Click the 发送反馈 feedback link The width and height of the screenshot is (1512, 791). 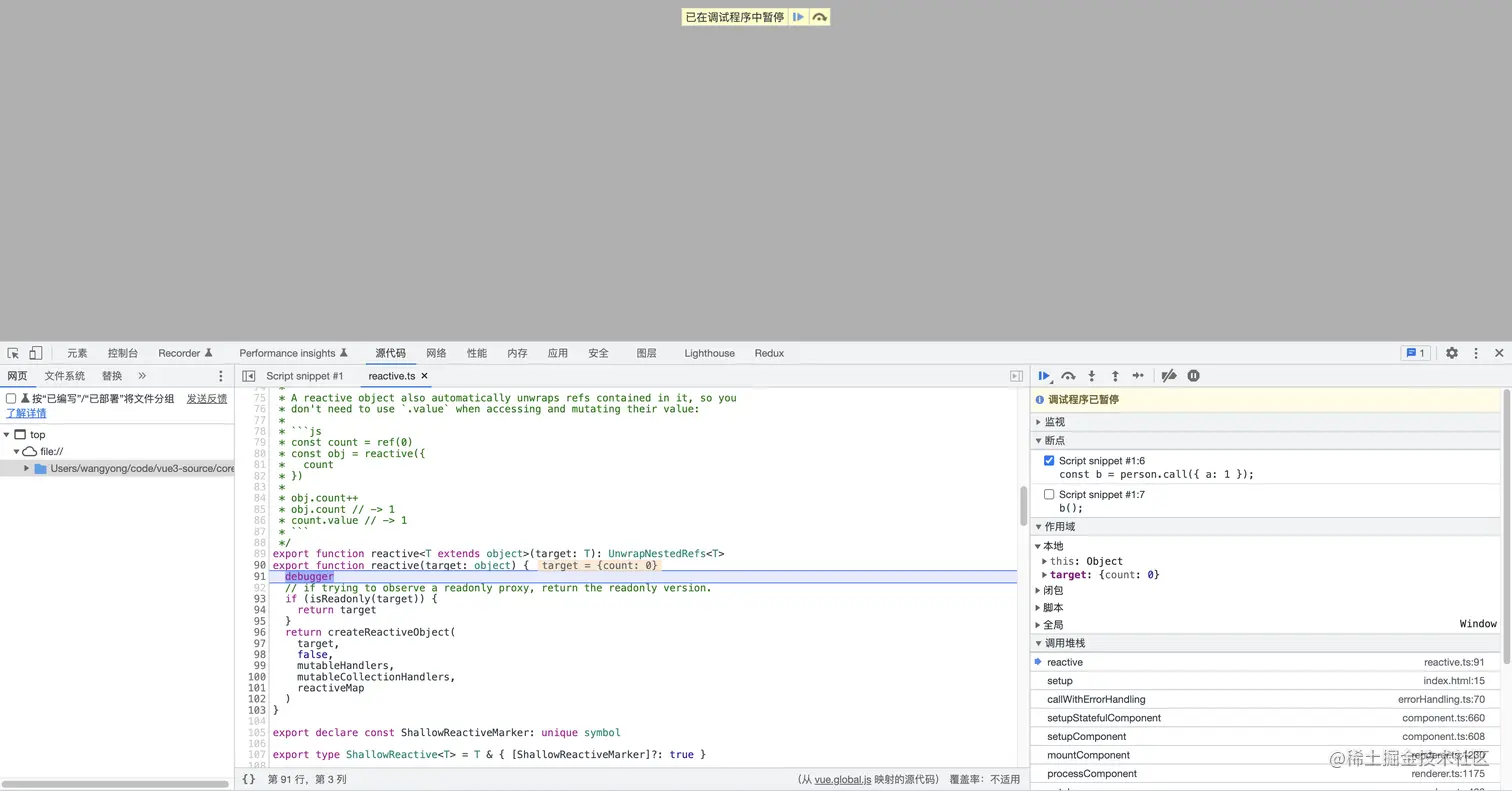(207, 399)
